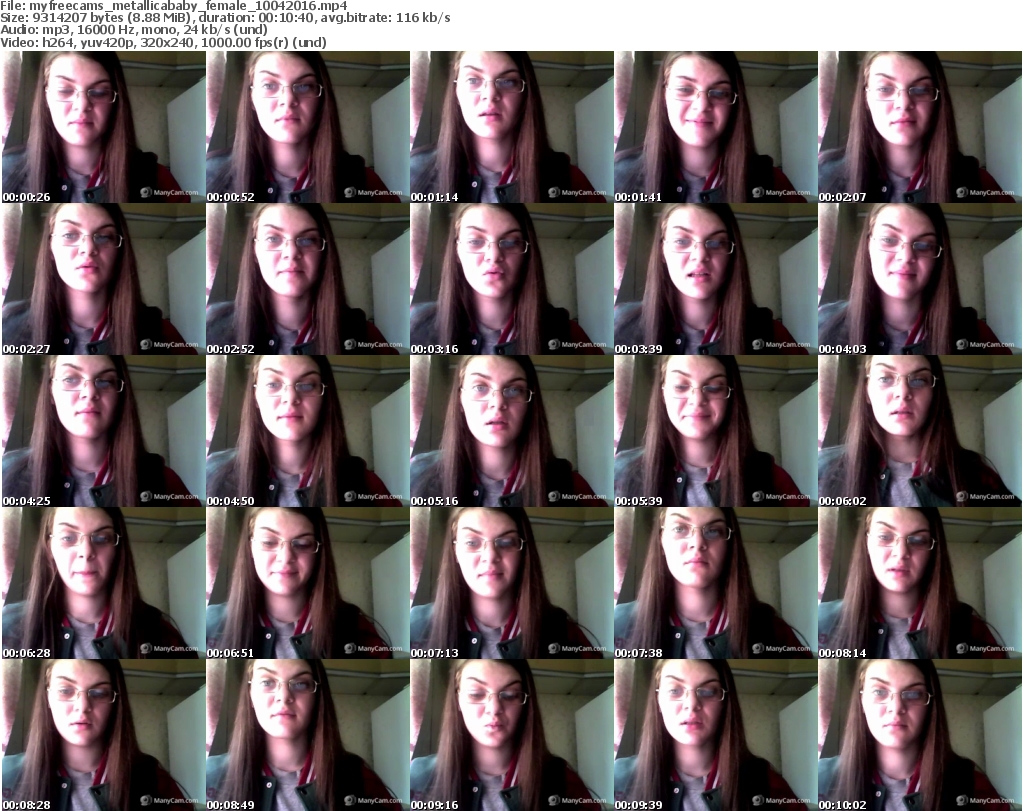The image size is (1024, 811).
Task: Pick the thumbnail stamped 00:02:07
Action: [920, 127]
